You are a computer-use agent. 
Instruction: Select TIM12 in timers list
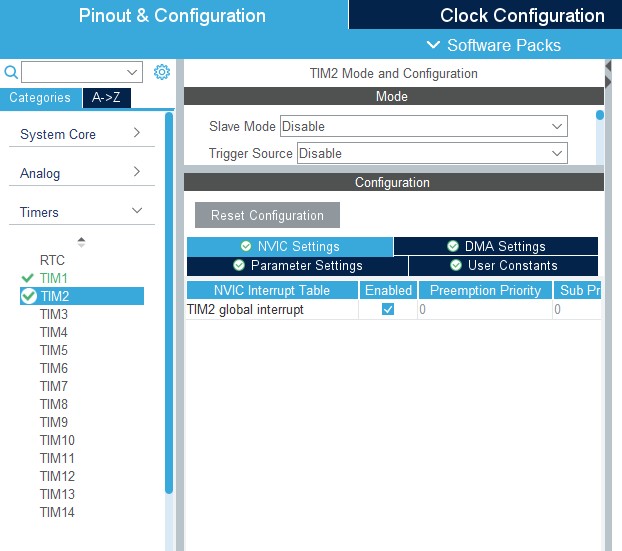[57, 476]
